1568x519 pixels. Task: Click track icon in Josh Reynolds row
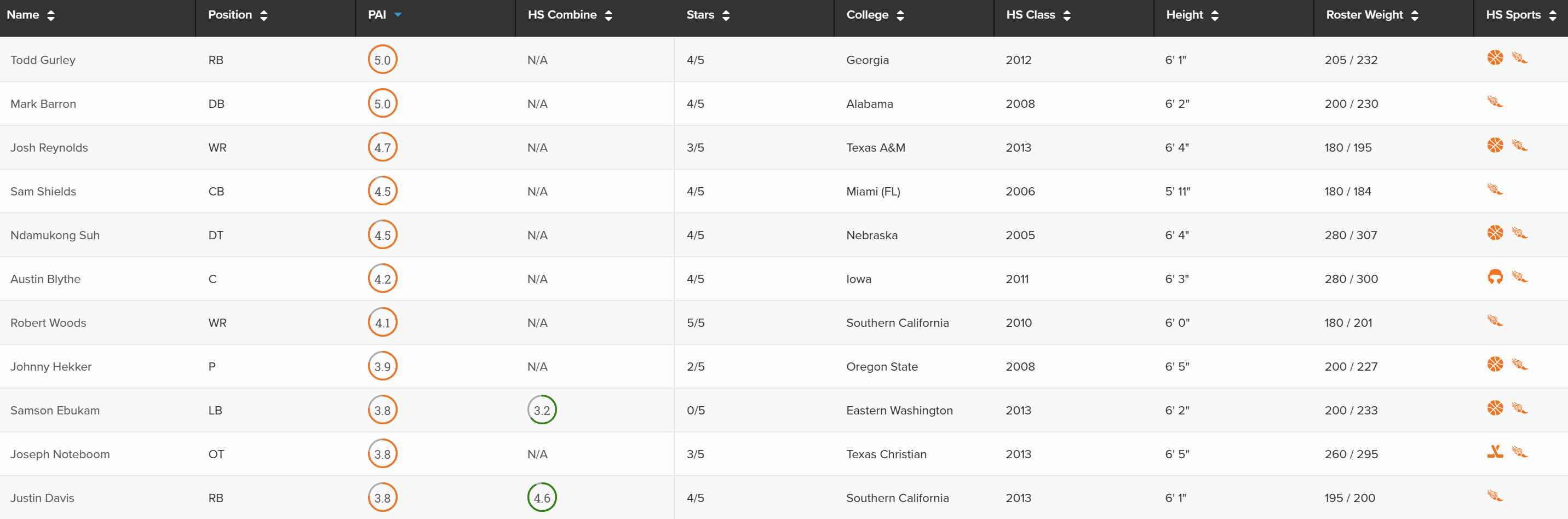click(x=1520, y=146)
